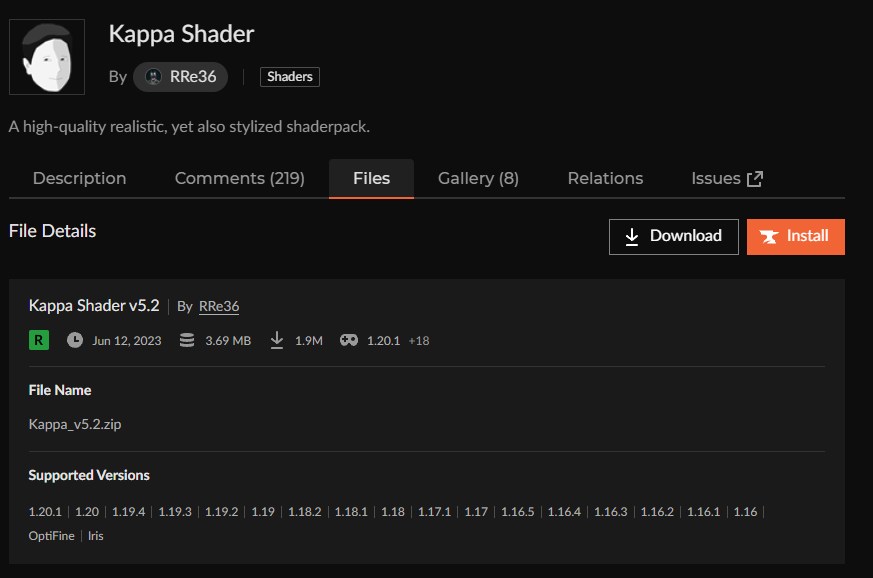Click the game controller icon near 1.20.1
Screen dimensions: 873x578
click(x=351, y=340)
